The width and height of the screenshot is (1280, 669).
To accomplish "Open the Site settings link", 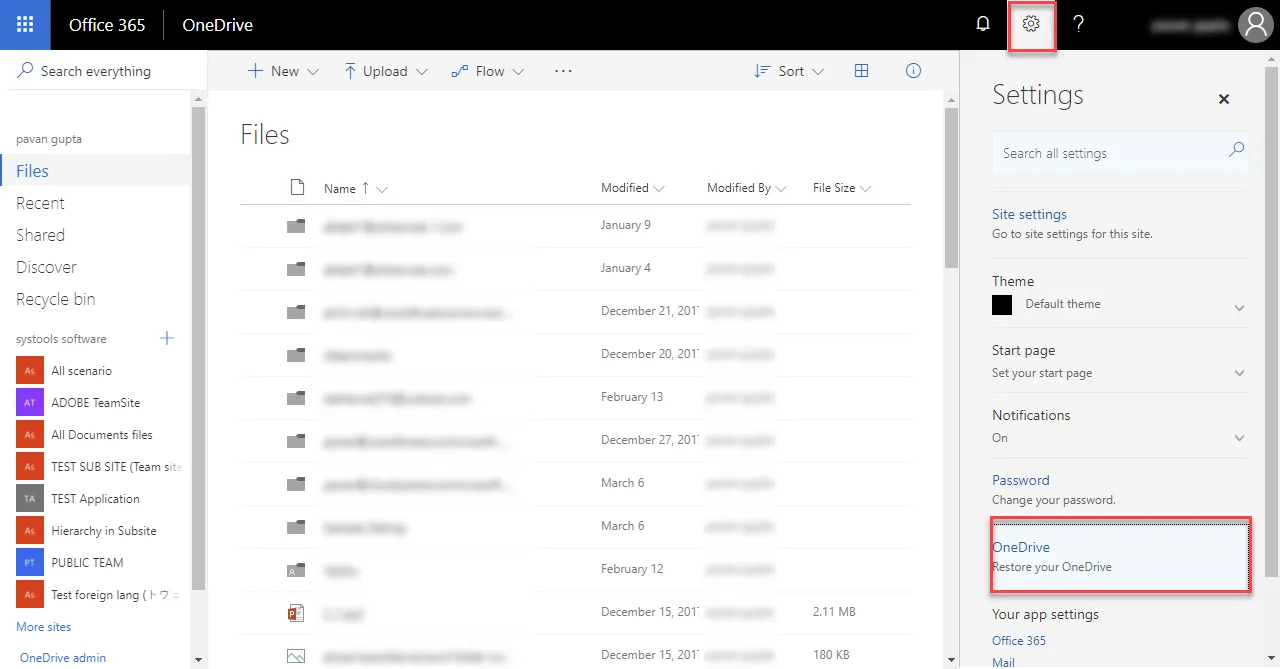I will pos(1029,214).
